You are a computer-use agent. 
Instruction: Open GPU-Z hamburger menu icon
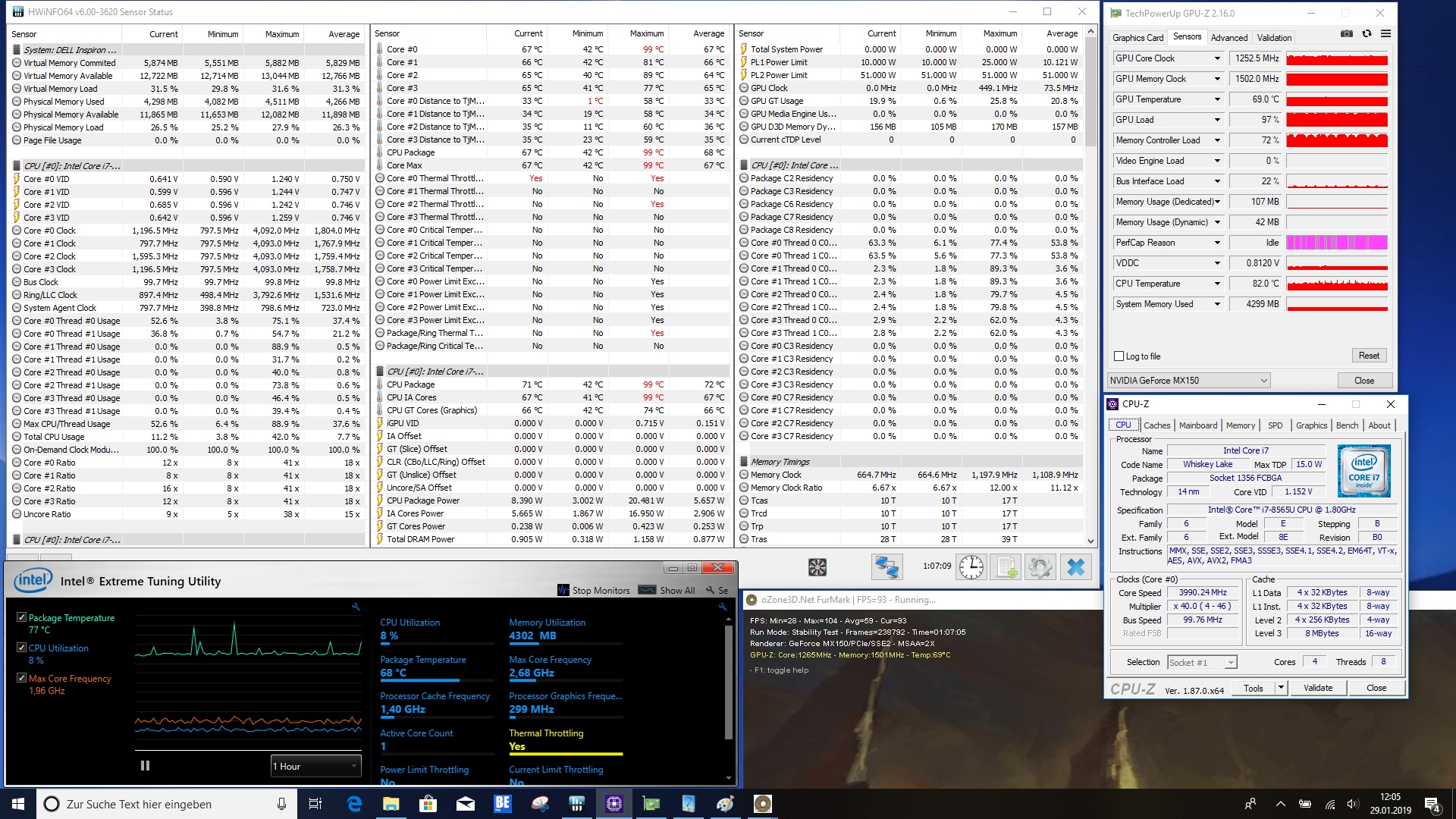[1385, 34]
